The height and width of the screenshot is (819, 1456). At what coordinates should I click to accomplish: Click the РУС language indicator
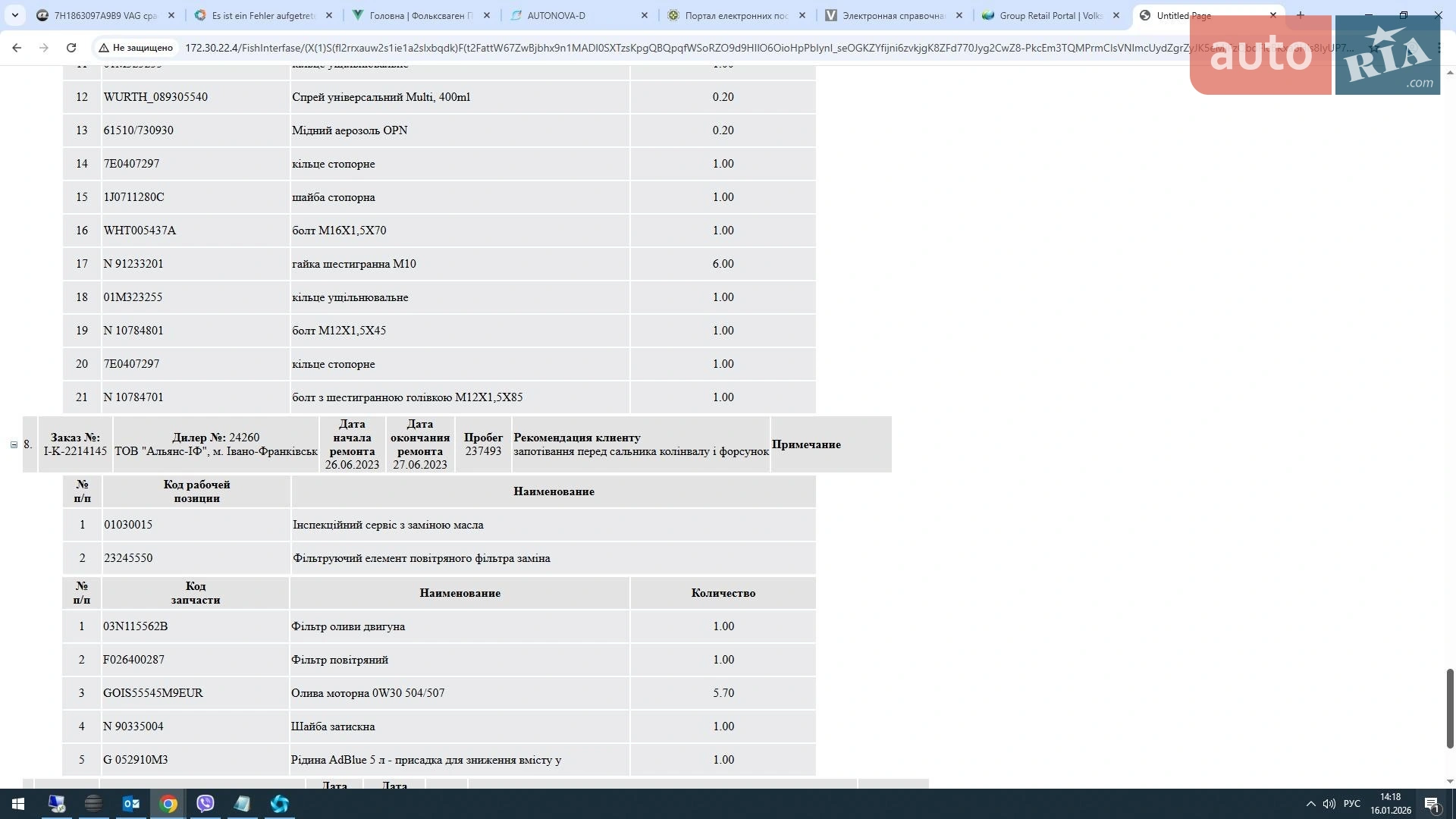1352,804
